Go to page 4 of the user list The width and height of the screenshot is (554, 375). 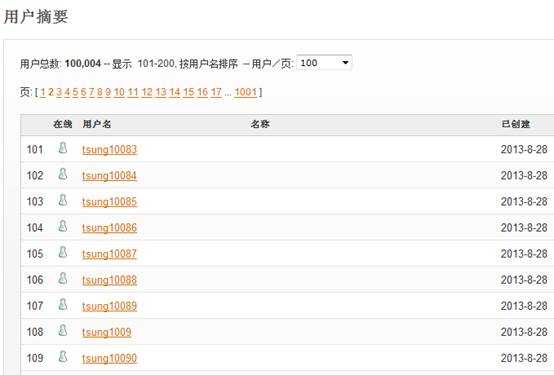tap(67, 92)
